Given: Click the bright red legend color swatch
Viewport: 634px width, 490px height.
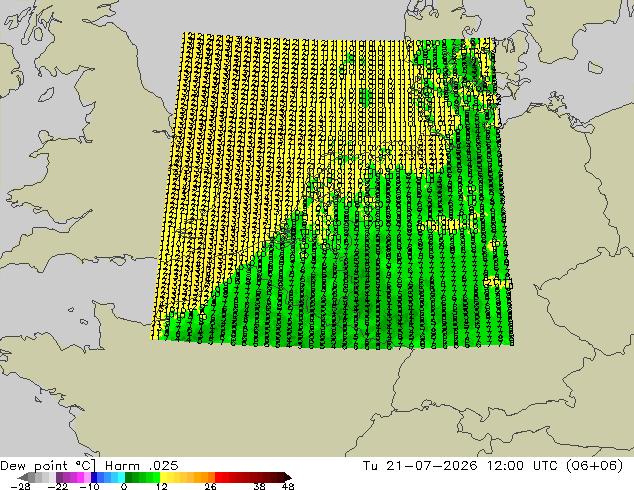Looking at the screenshot, I should point(218,477).
